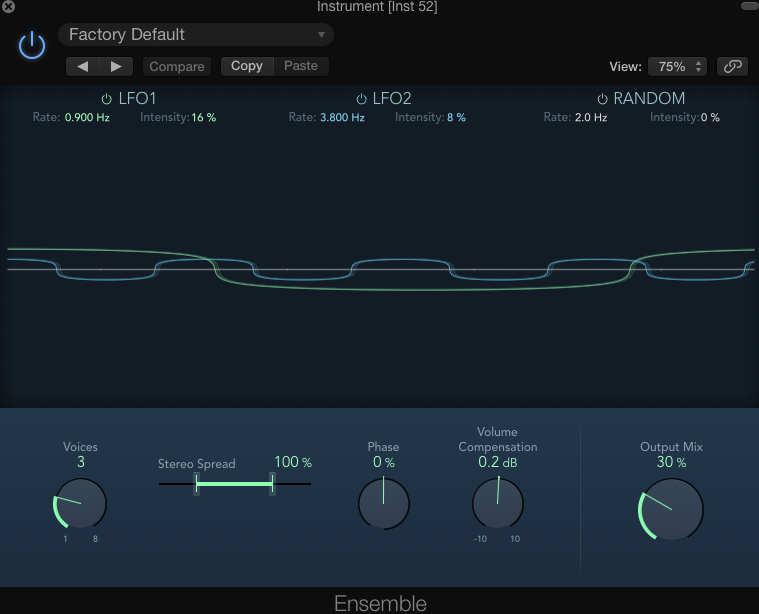759x614 pixels.
Task: Turn the Voices knob
Action: pos(80,503)
